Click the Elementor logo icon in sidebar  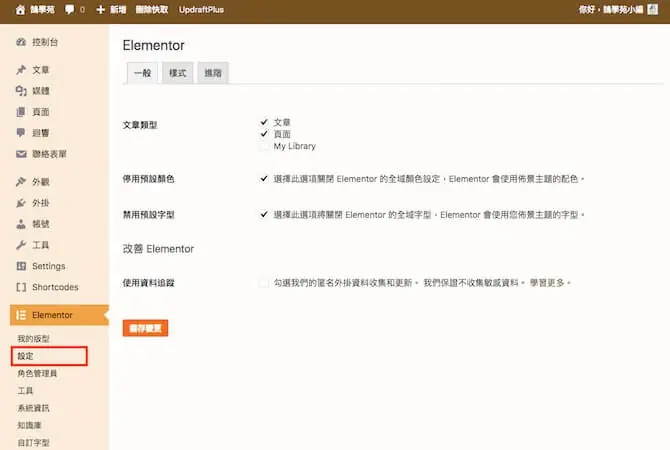[21, 315]
